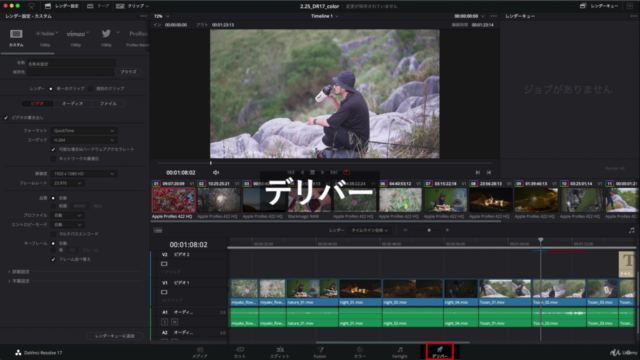Enable the multi-pass encode checkbox
Viewport: 640px width, 360px height.
pos(53,234)
